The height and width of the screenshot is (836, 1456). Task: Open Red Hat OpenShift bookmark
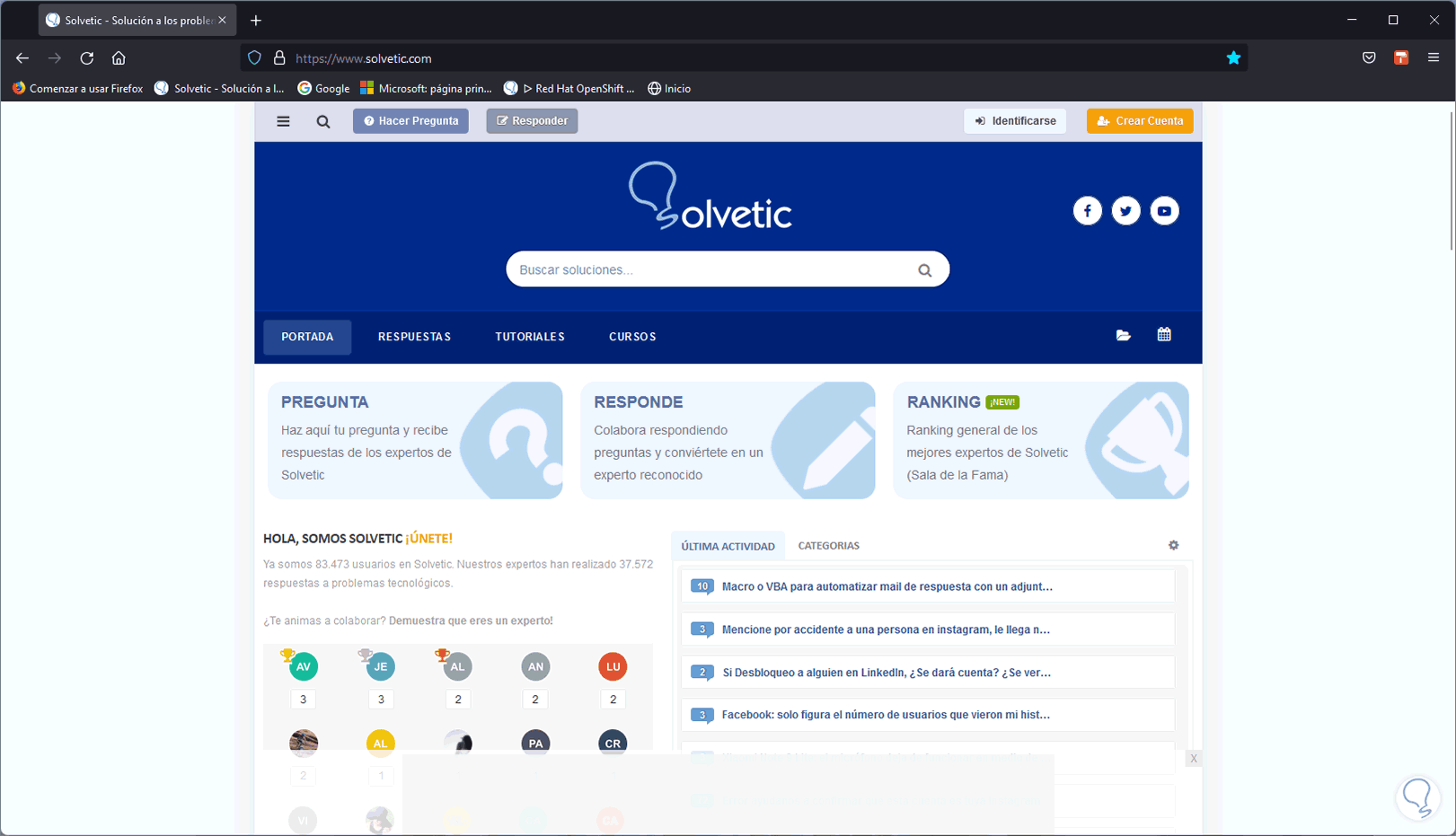point(569,88)
